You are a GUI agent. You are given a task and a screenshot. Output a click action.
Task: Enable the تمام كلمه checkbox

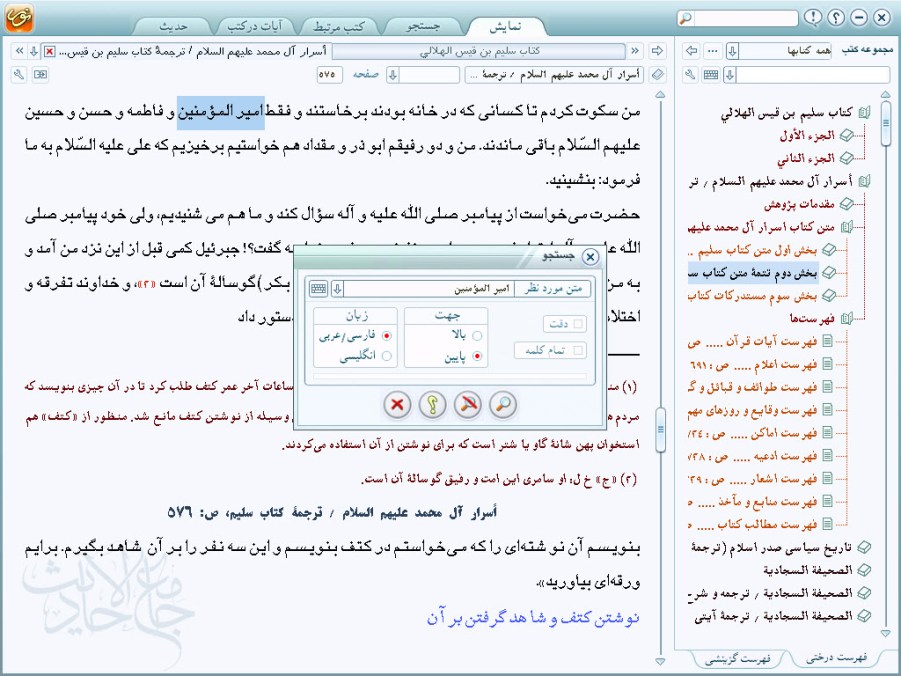(x=578, y=350)
